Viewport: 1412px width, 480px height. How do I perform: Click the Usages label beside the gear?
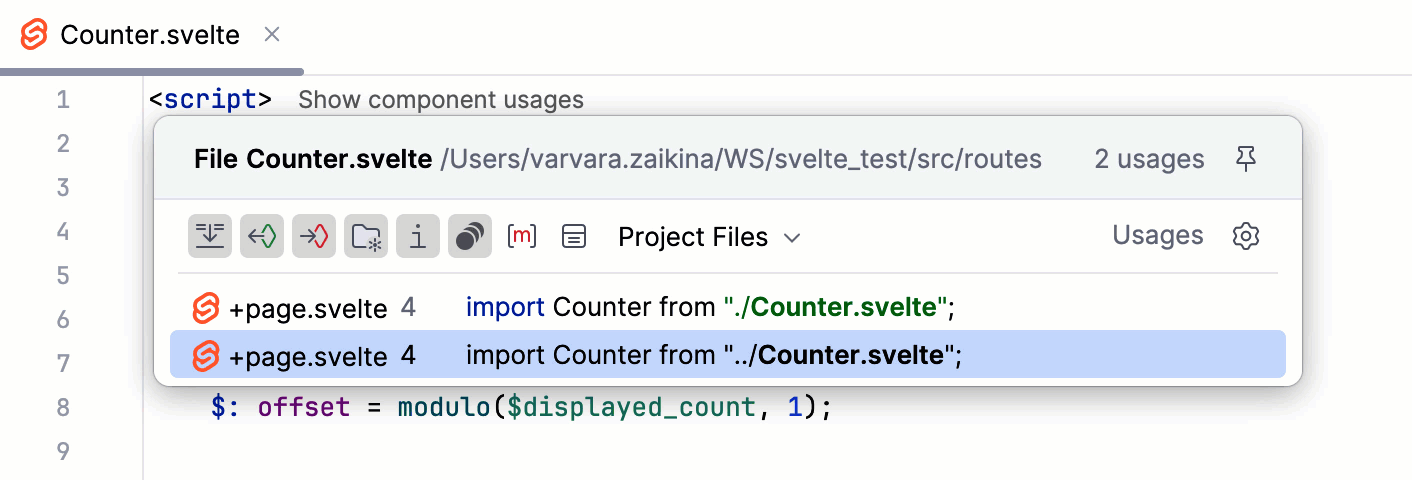(1157, 236)
